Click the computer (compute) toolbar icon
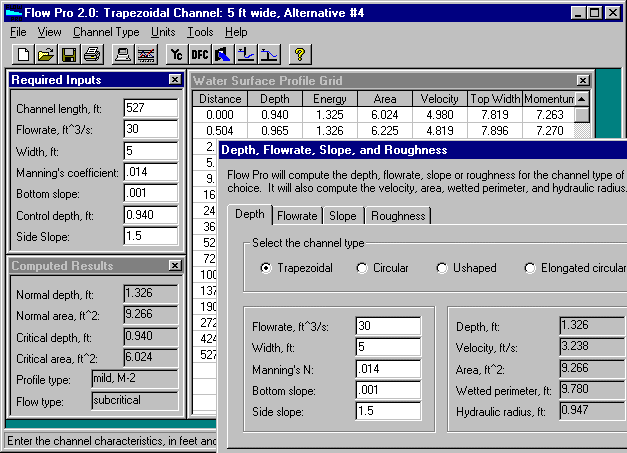The width and height of the screenshot is (627, 453). (x=123, y=54)
